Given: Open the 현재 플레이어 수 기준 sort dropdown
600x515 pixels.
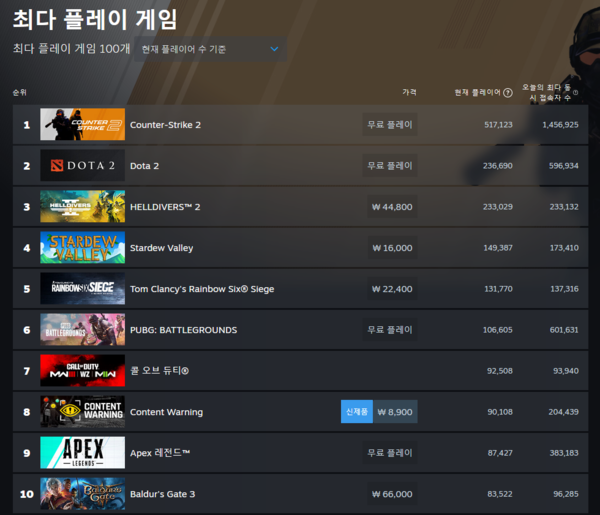Looking at the screenshot, I should pos(210,49).
